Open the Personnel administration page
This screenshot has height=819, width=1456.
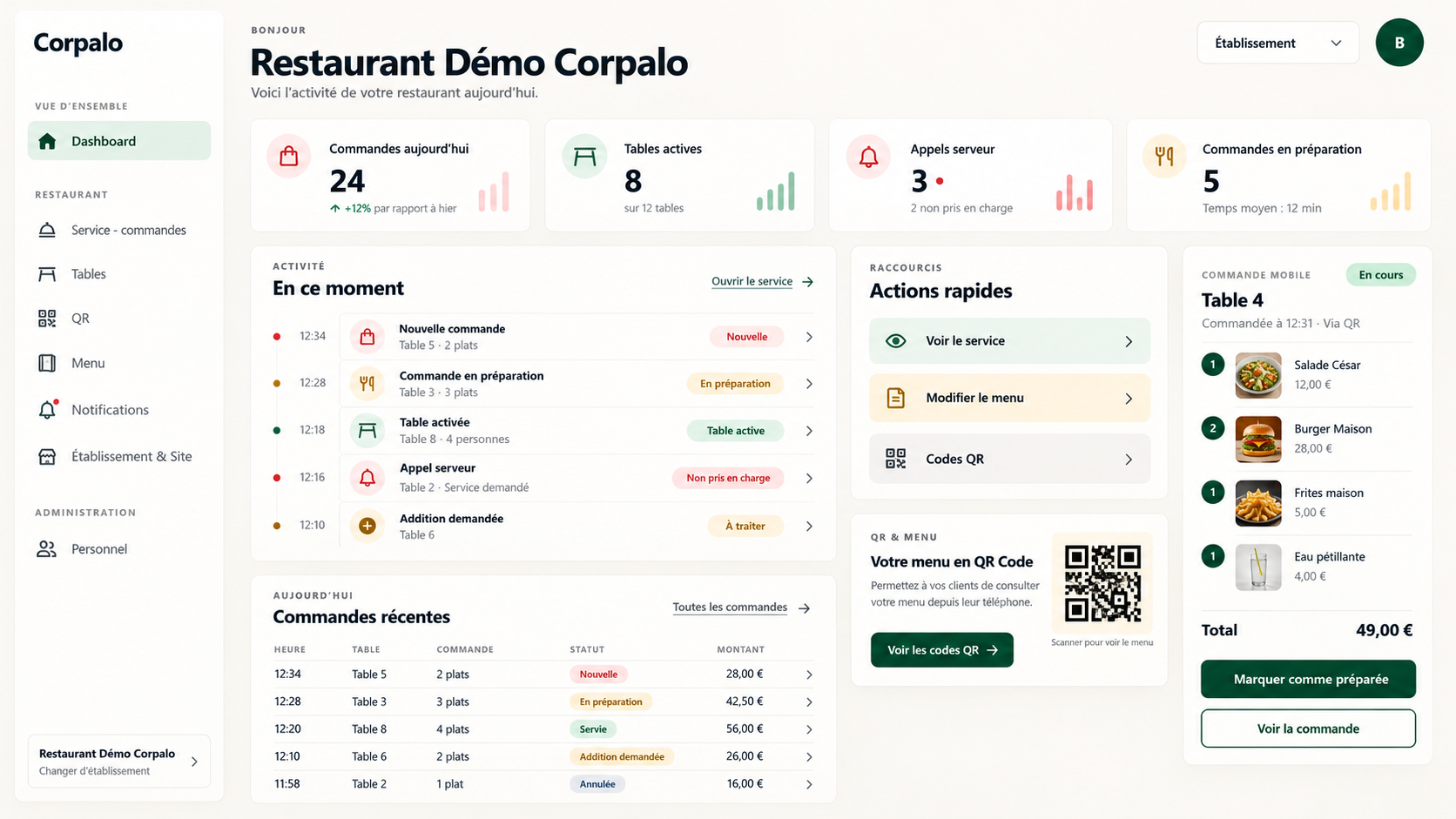(x=119, y=549)
